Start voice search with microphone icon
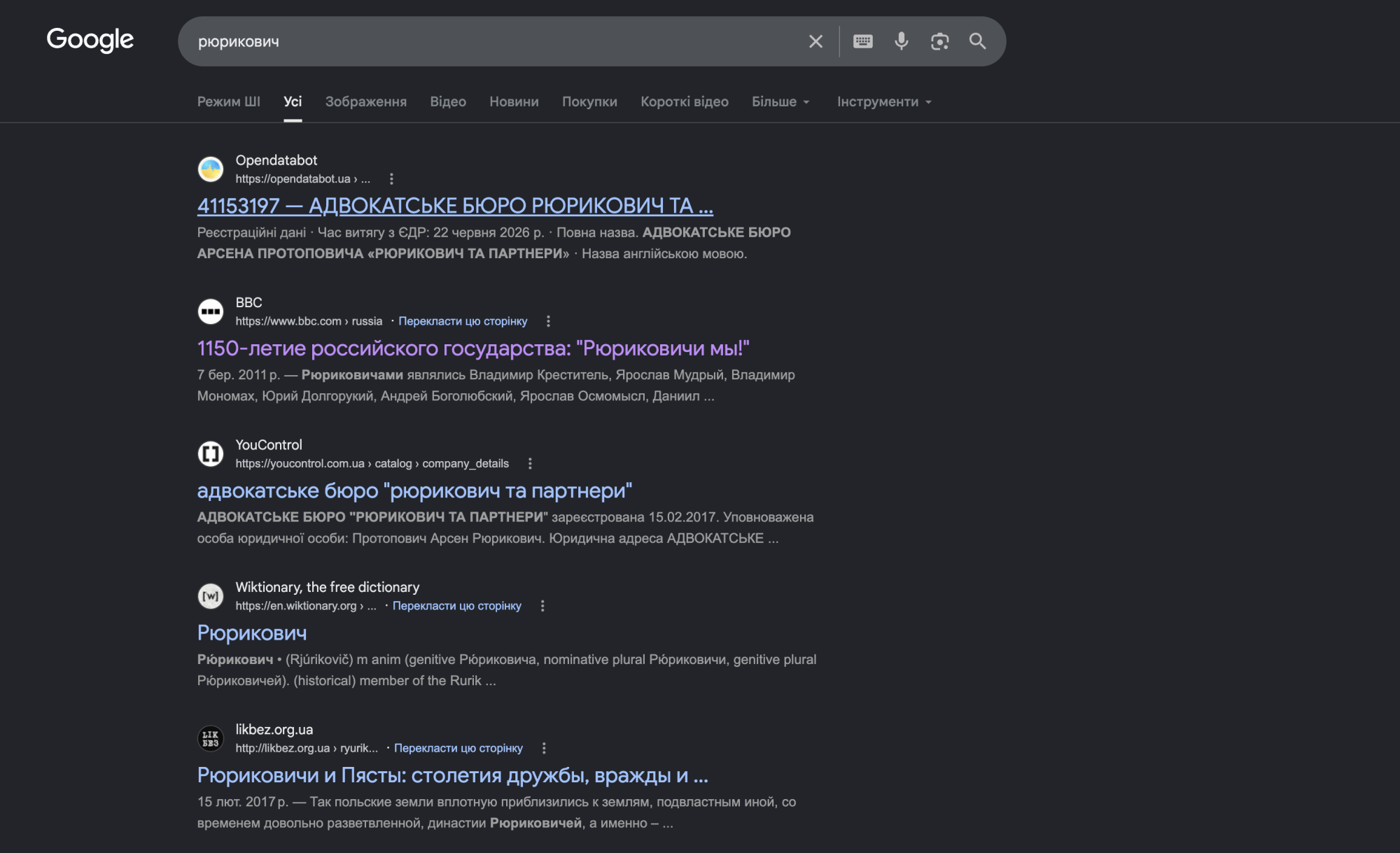 [901, 41]
